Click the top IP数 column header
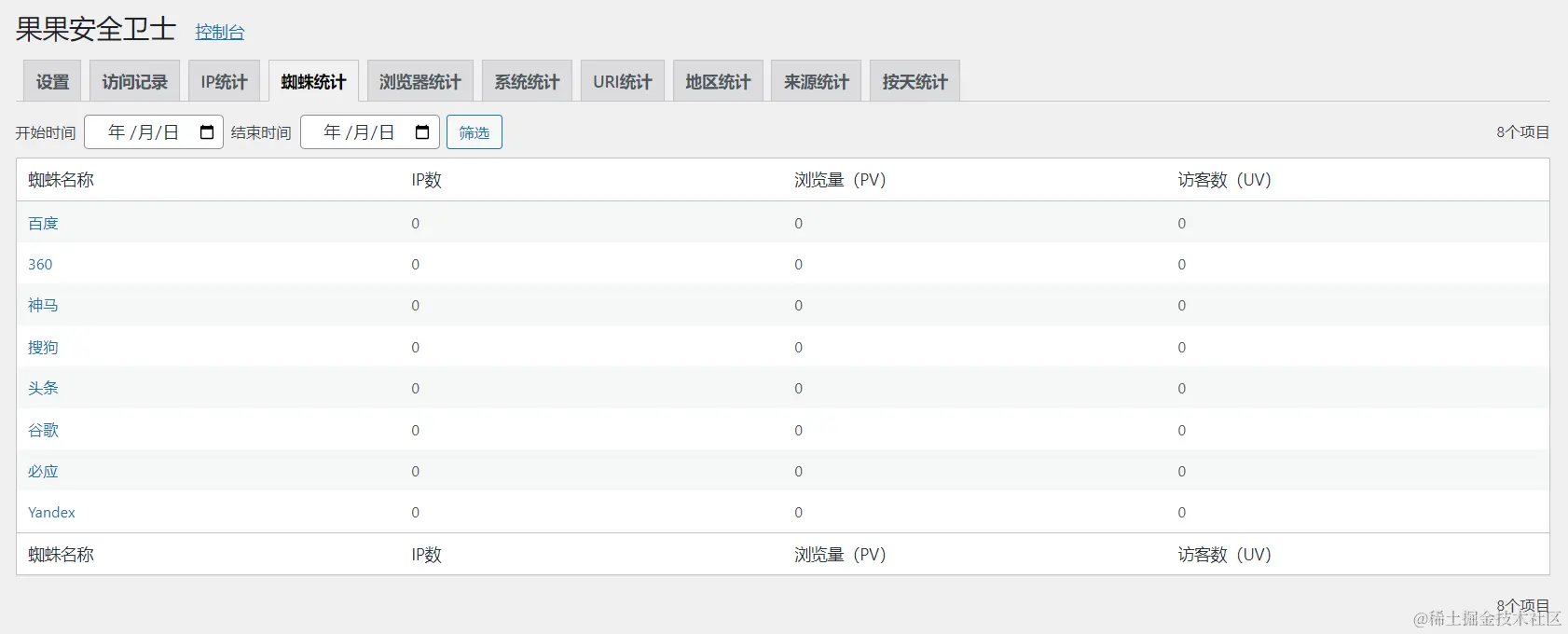This screenshot has height=634, width=1568. click(426, 180)
